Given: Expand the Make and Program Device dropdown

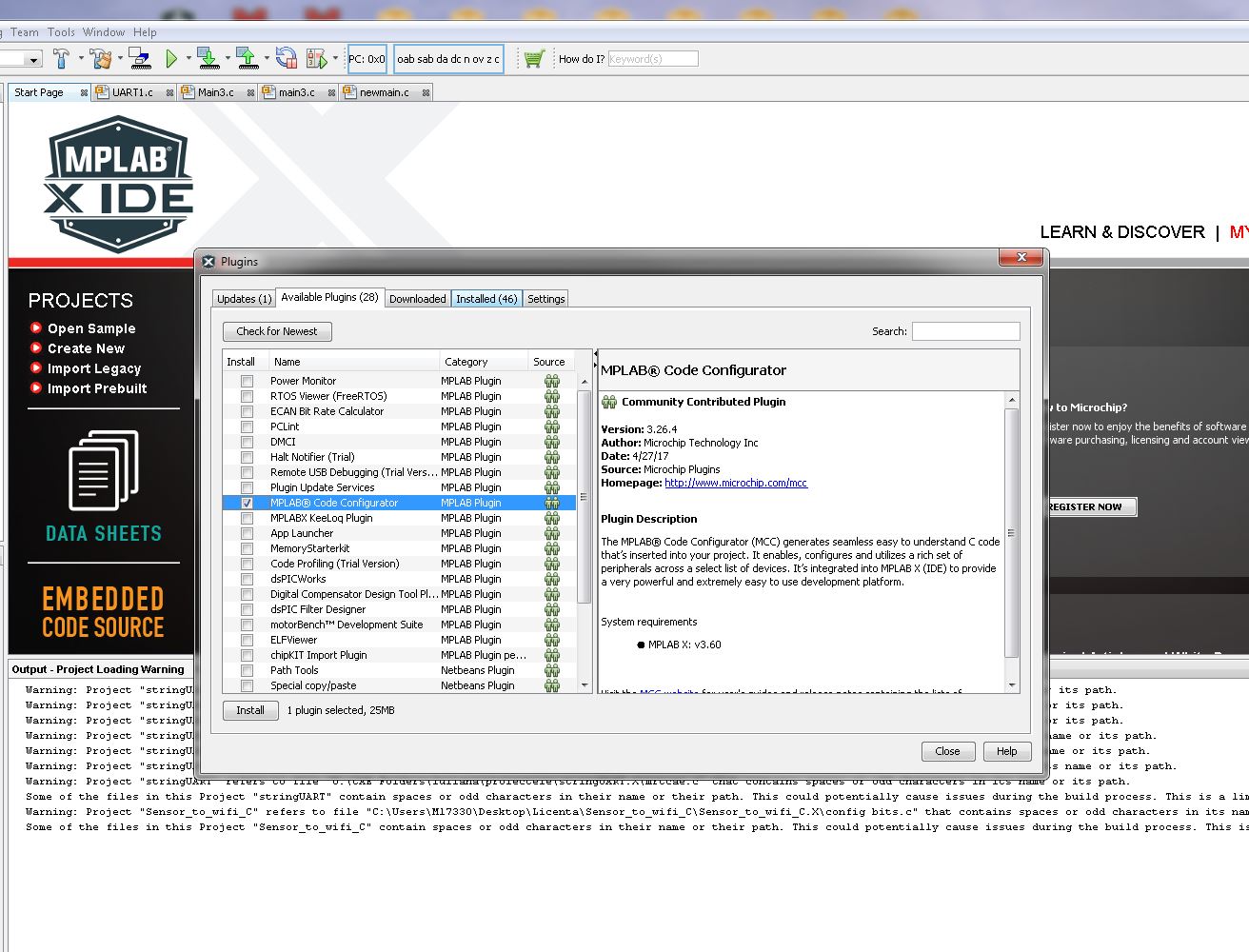Looking at the screenshot, I should [227, 58].
